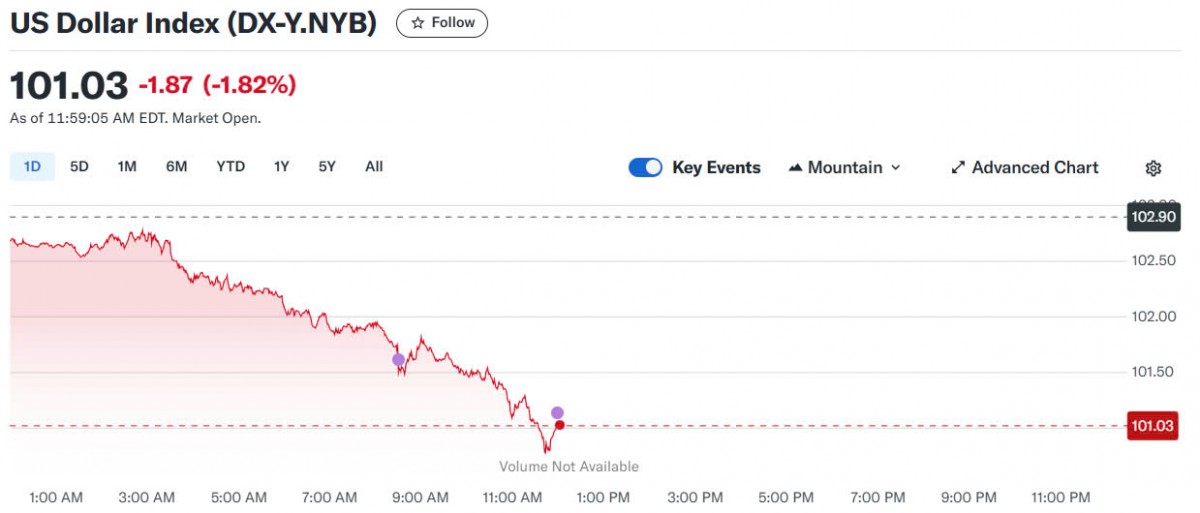Image resolution: width=1200 pixels, height=513 pixels.
Task: Open the Advanced Chart view
Action: point(1024,168)
